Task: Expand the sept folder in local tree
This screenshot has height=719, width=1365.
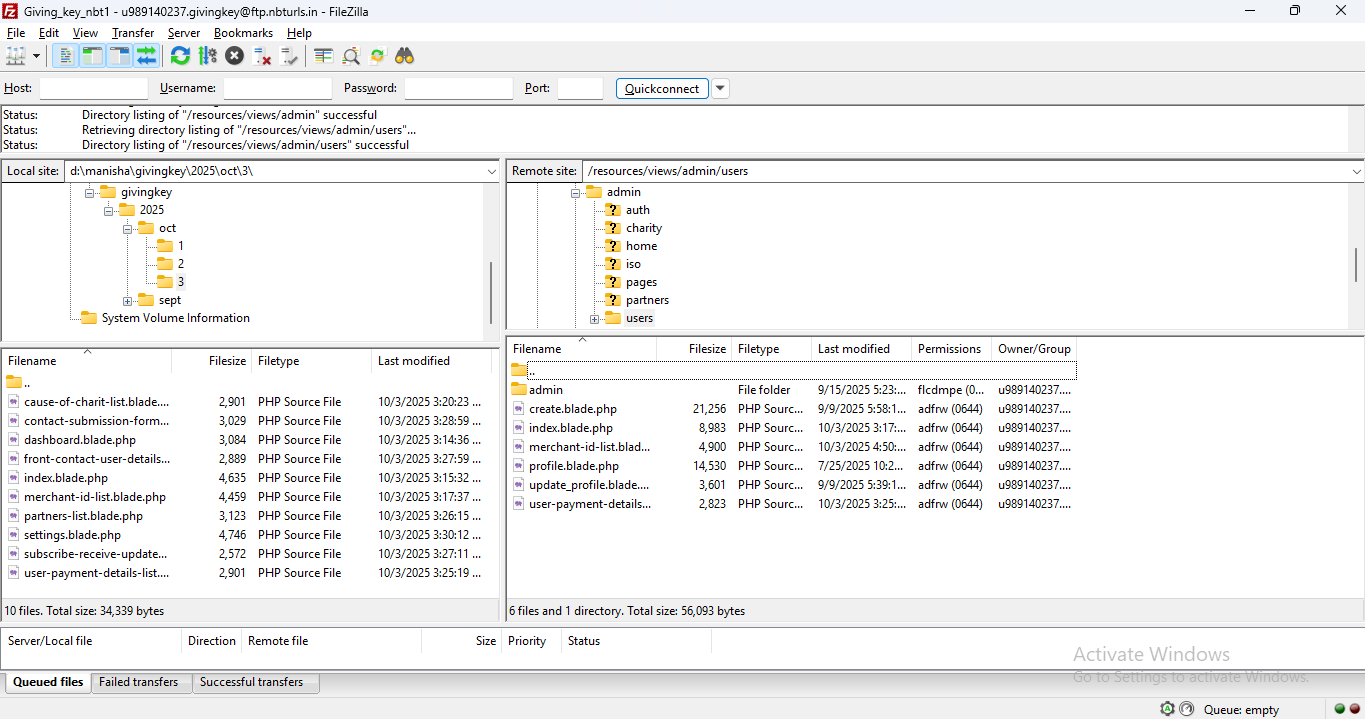Action: (x=128, y=301)
